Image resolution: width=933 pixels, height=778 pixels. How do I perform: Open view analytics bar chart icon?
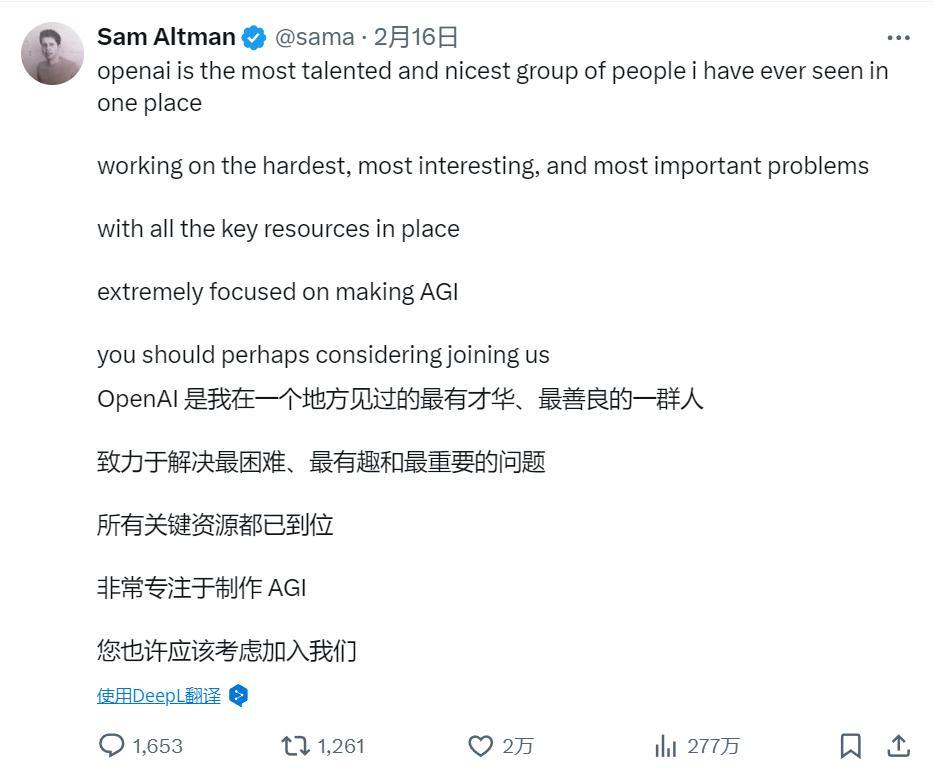[x=665, y=746]
